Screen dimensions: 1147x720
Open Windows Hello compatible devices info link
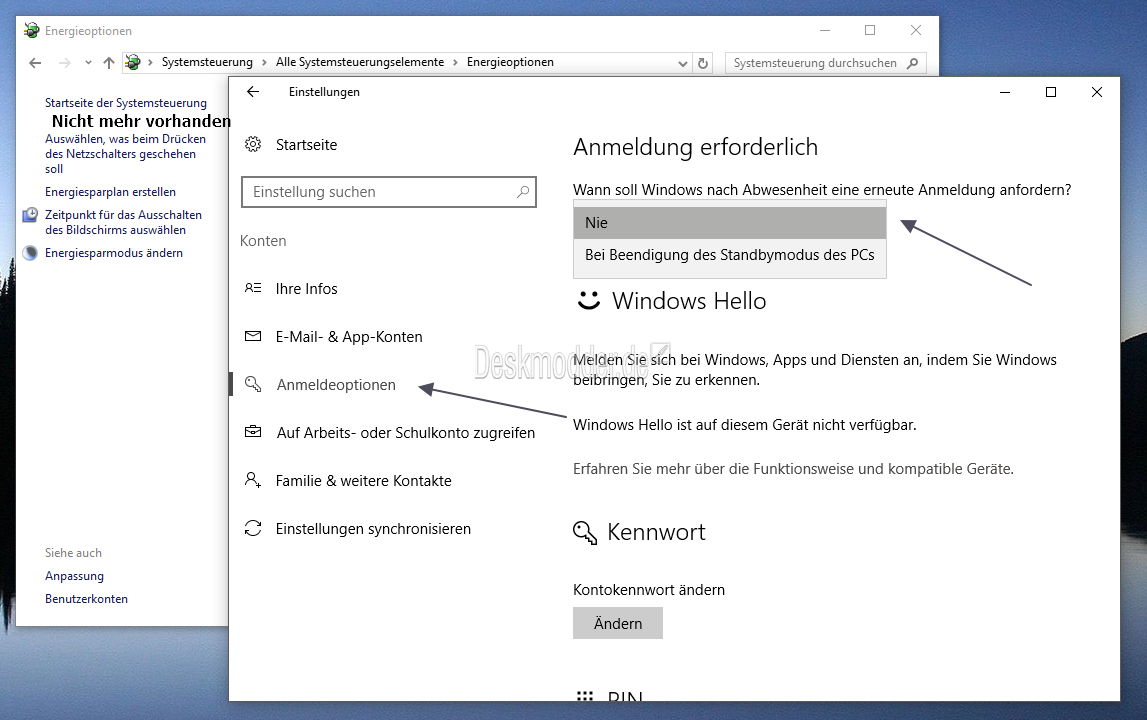coord(793,468)
